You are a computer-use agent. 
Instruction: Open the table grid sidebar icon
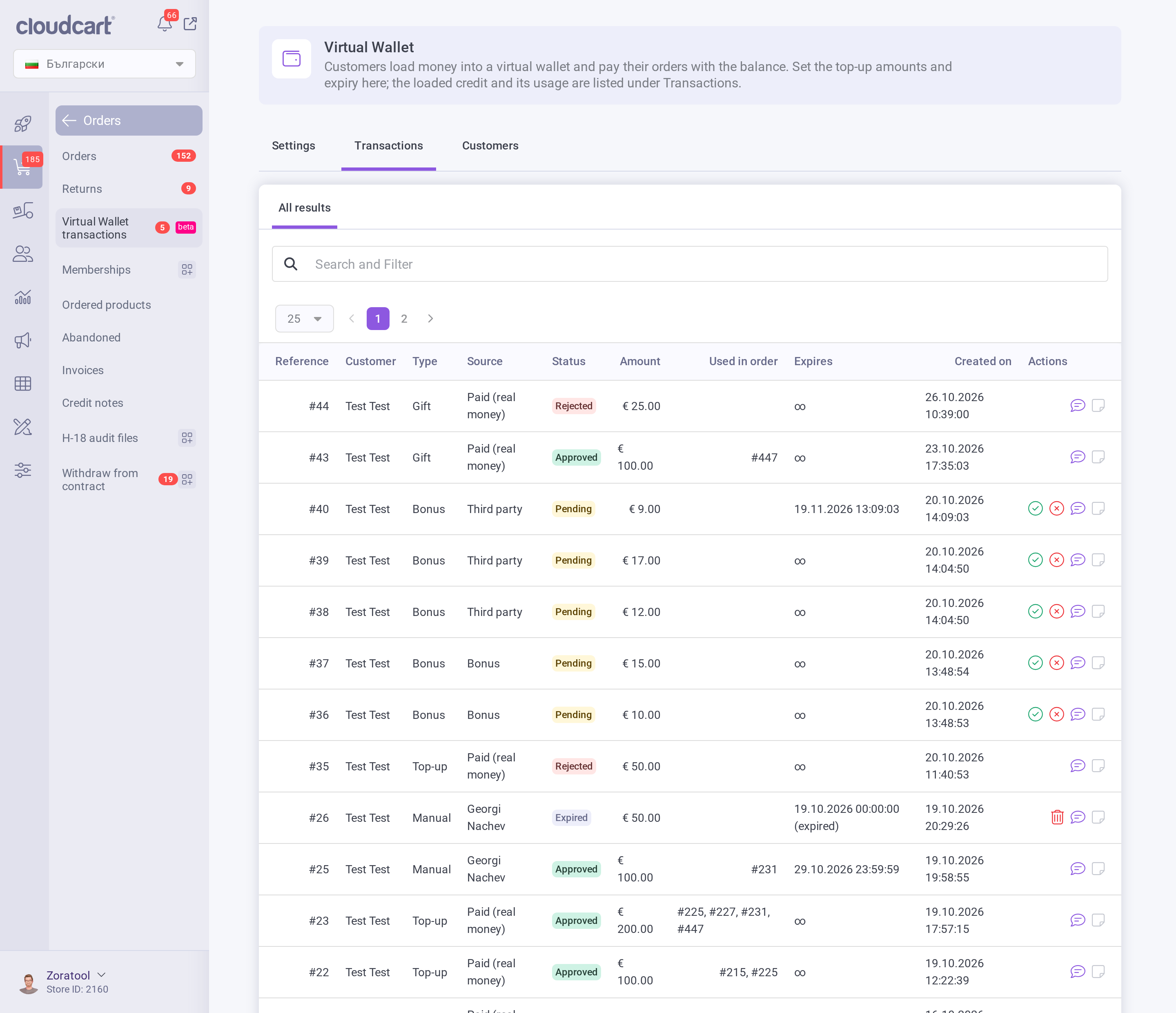pos(23,384)
